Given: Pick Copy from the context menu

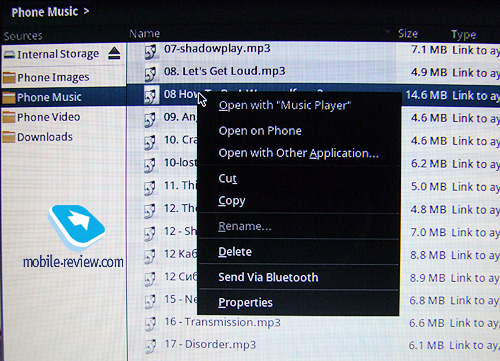Looking at the screenshot, I should click(232, 201).
